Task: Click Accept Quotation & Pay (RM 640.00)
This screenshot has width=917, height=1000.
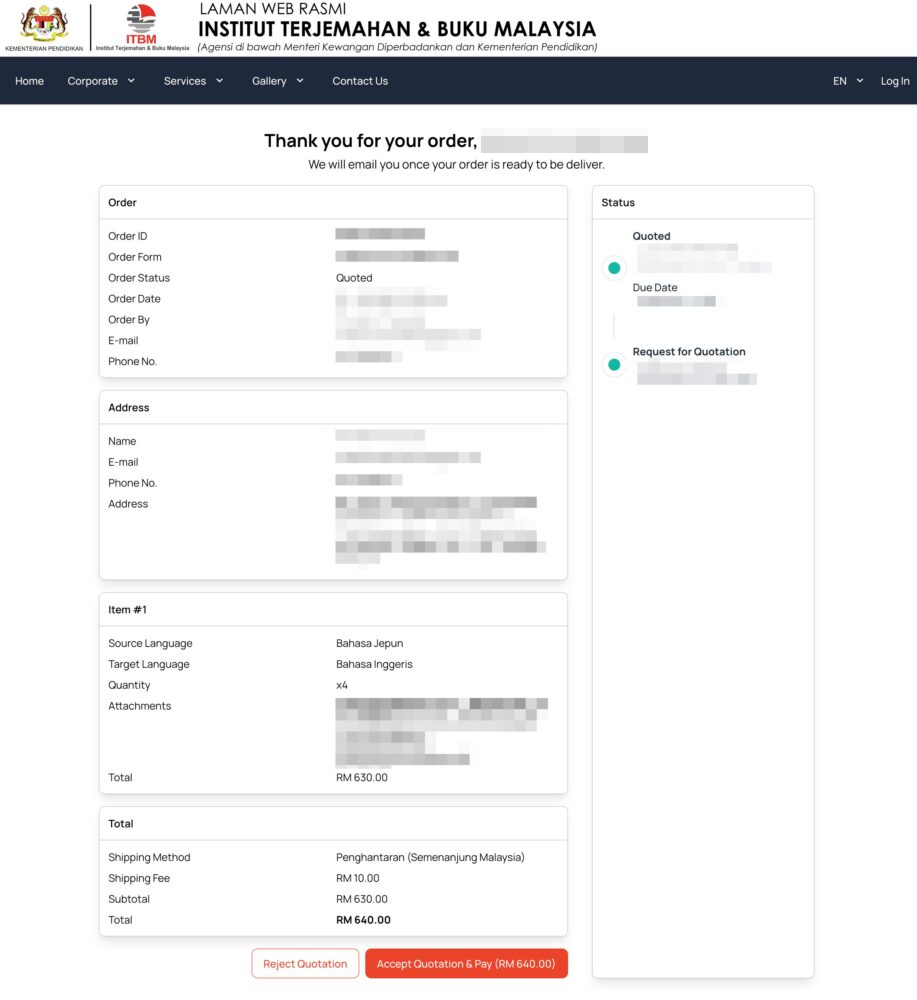Action: (x=466, y=964)
